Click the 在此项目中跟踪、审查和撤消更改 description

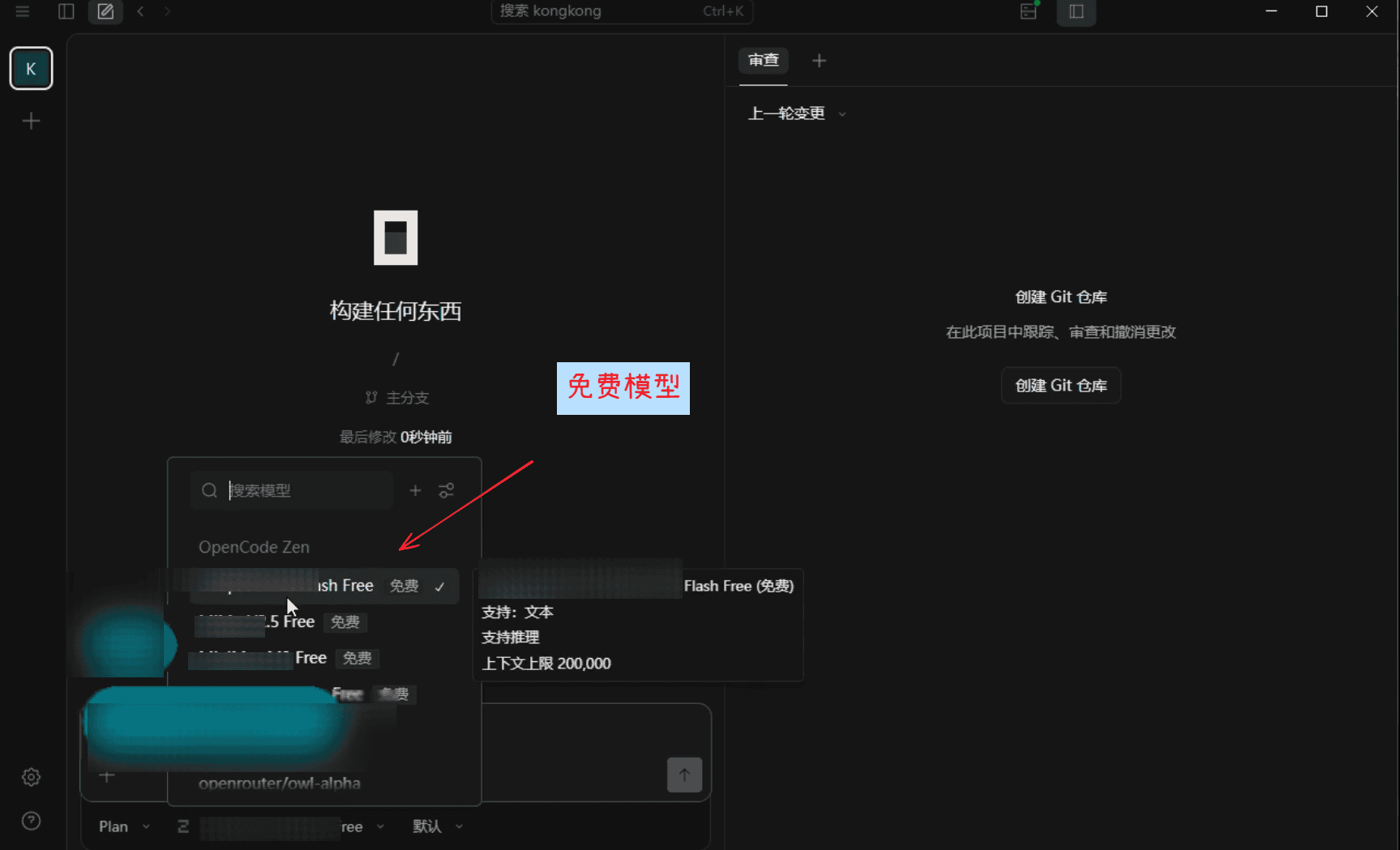tap(1061, 332)
